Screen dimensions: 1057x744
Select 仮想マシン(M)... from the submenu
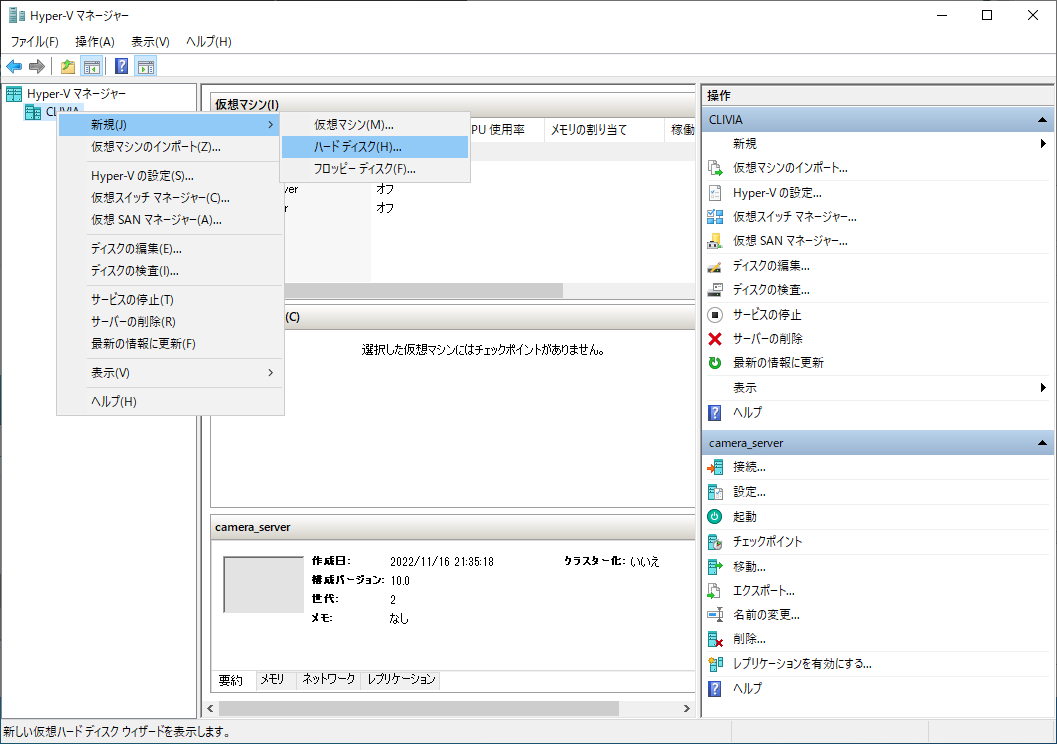pos(375,125)
